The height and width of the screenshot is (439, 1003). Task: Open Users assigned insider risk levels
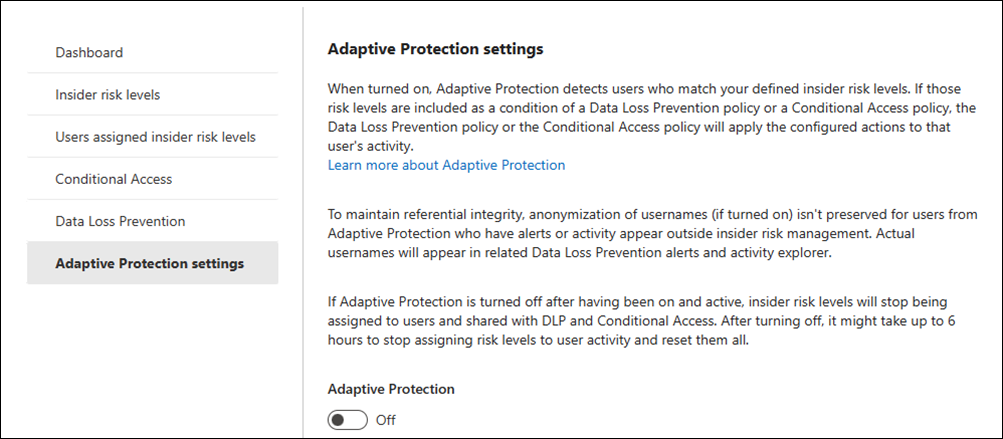click(x=155, y=137)
